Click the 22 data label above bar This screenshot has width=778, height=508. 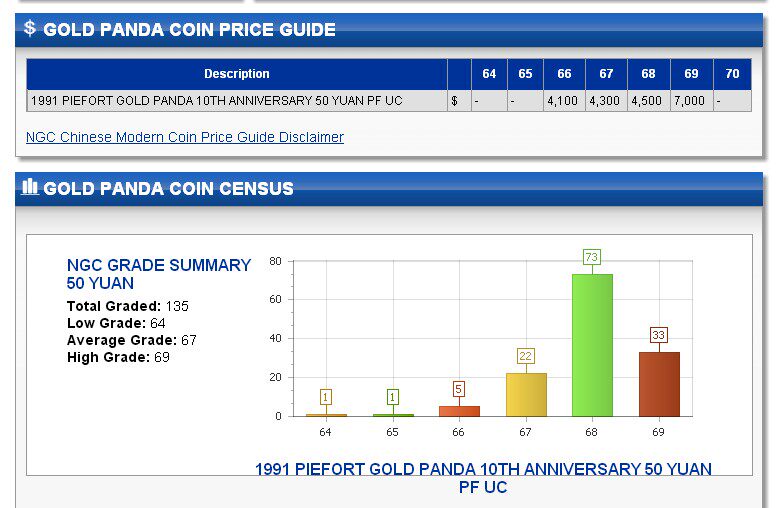coord(526,356)
